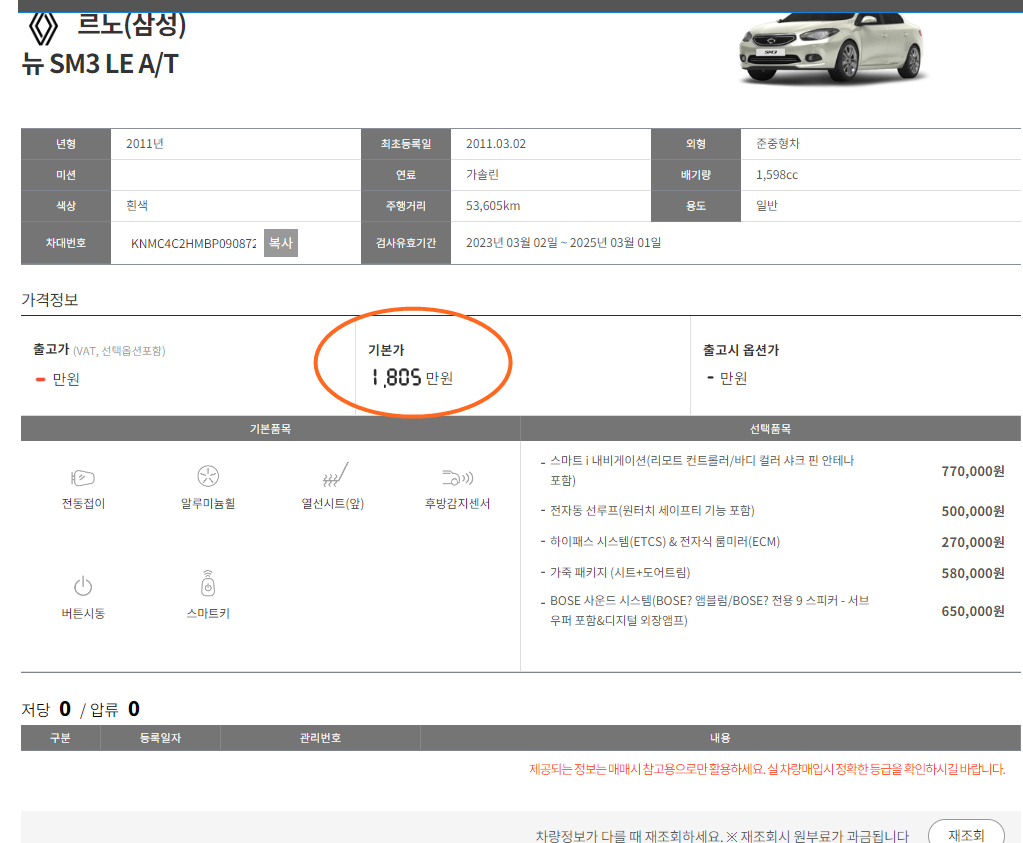This screenshot has width=1023, height=843.
Task: Click the 출고가 factory price label
Action: 51,349
